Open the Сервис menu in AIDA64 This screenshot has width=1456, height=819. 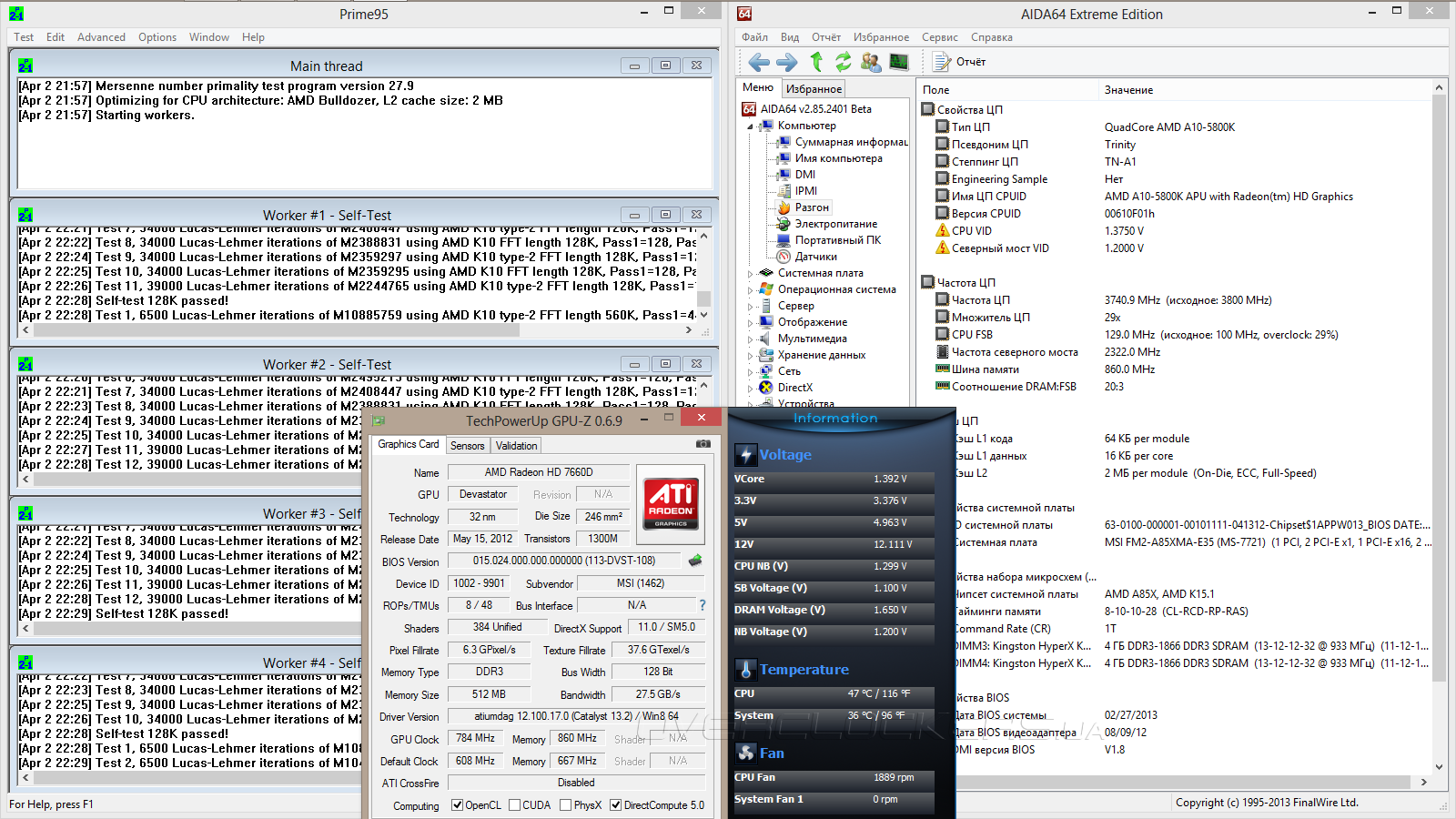[x=940, y=37]
